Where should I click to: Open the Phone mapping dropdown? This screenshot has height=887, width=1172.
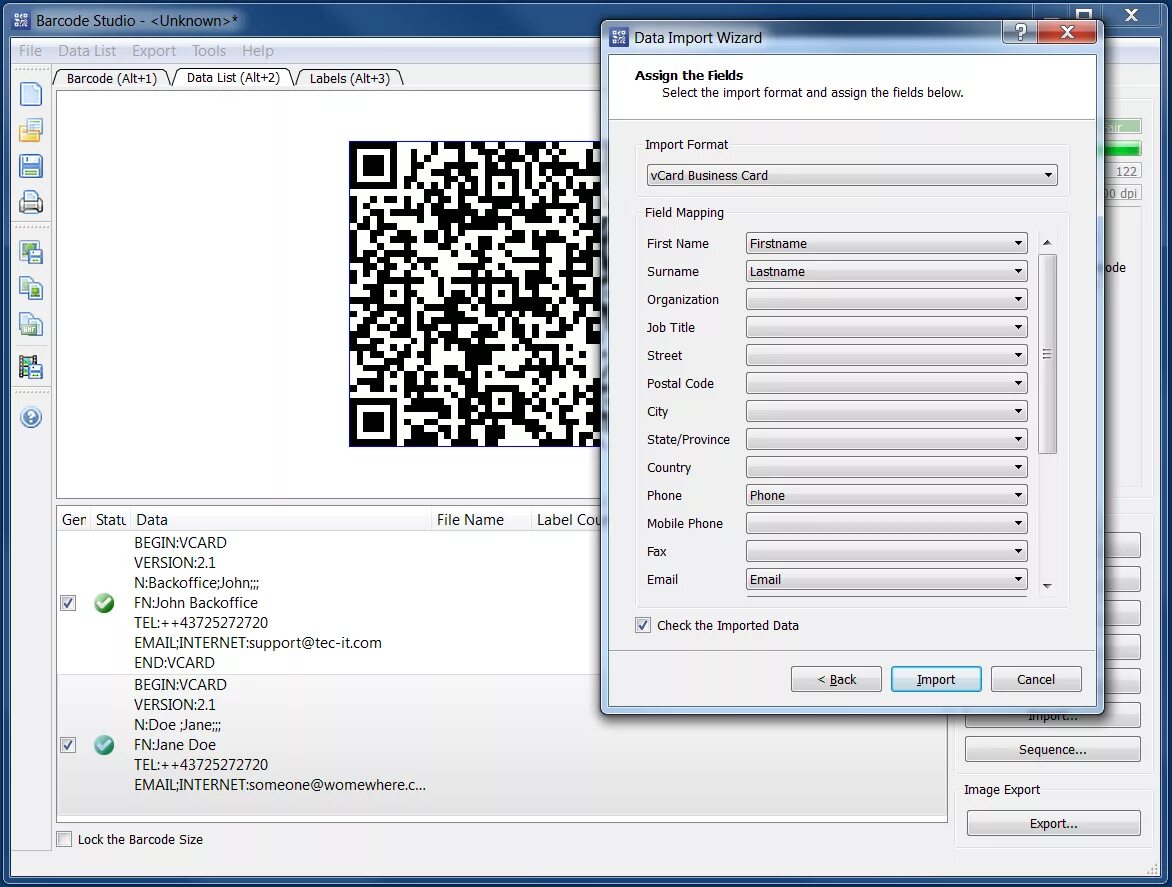886,495
